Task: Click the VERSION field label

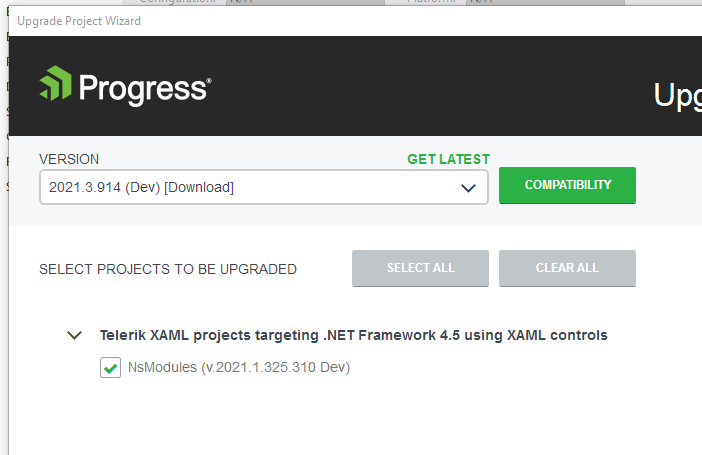Action: [69, 159]
